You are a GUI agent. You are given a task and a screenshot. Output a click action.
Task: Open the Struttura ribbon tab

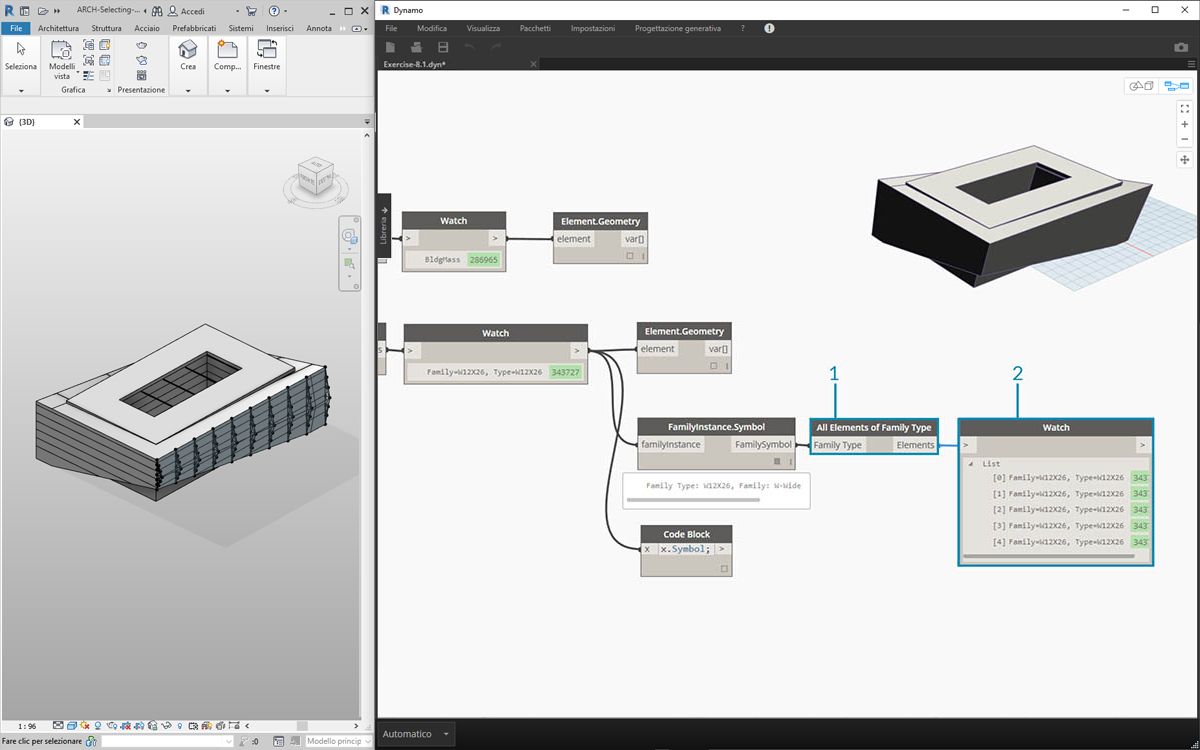[106, 28]
